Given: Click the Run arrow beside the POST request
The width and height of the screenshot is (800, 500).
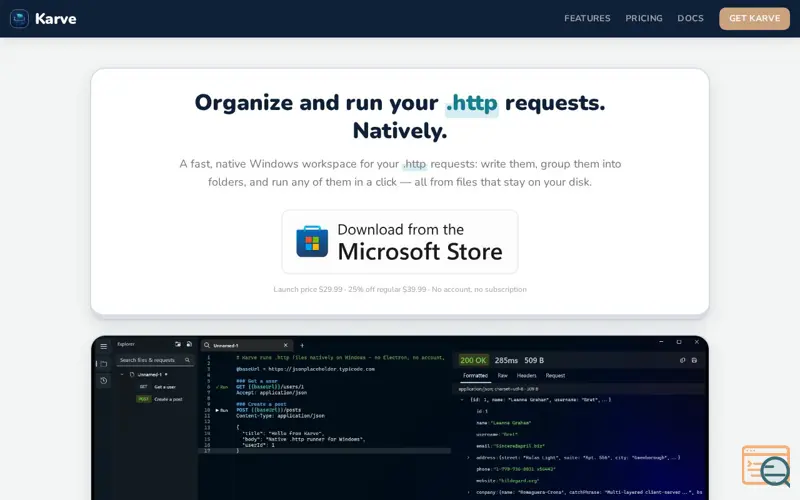Looking at the screenshot, I should [222, 410].
